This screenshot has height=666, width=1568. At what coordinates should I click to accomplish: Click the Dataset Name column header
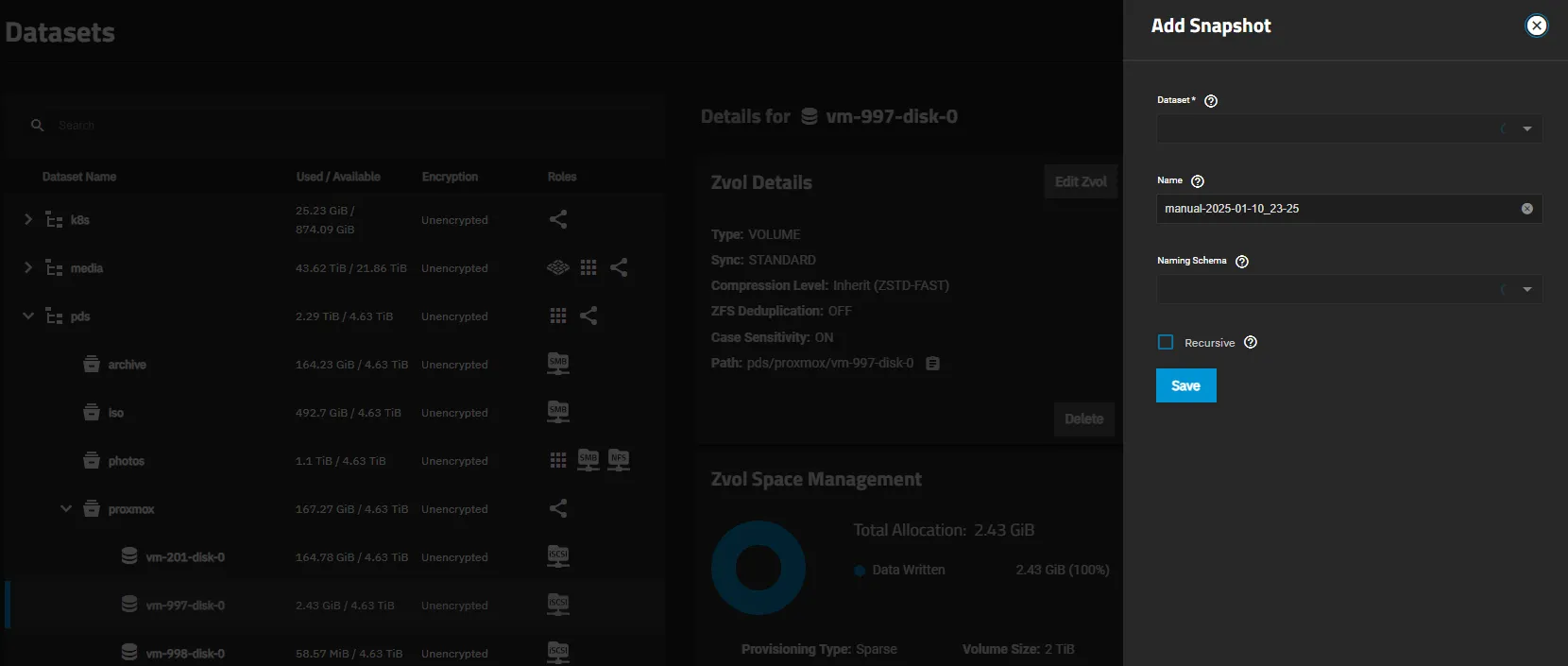[79, 177]
